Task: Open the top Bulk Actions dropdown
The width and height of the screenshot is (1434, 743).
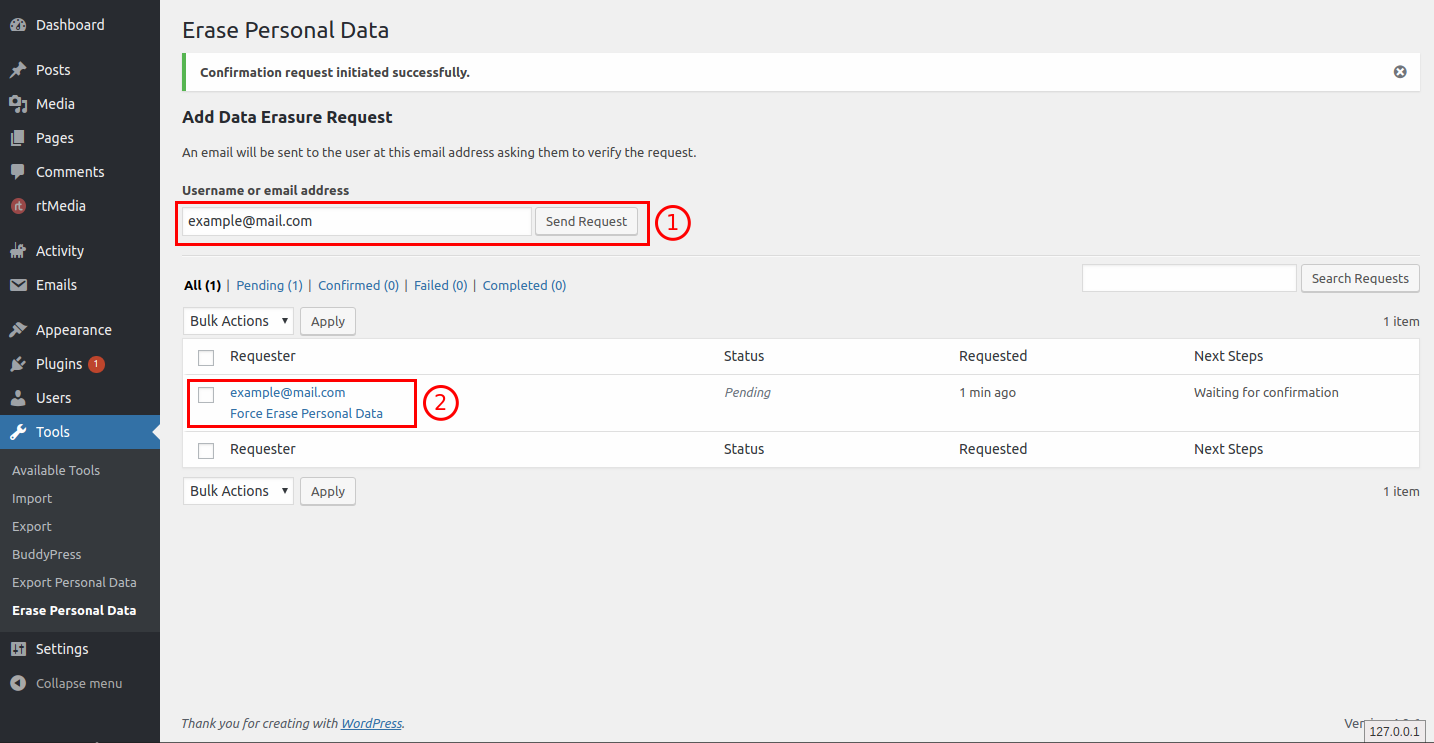Action: (x=238, y=321)
